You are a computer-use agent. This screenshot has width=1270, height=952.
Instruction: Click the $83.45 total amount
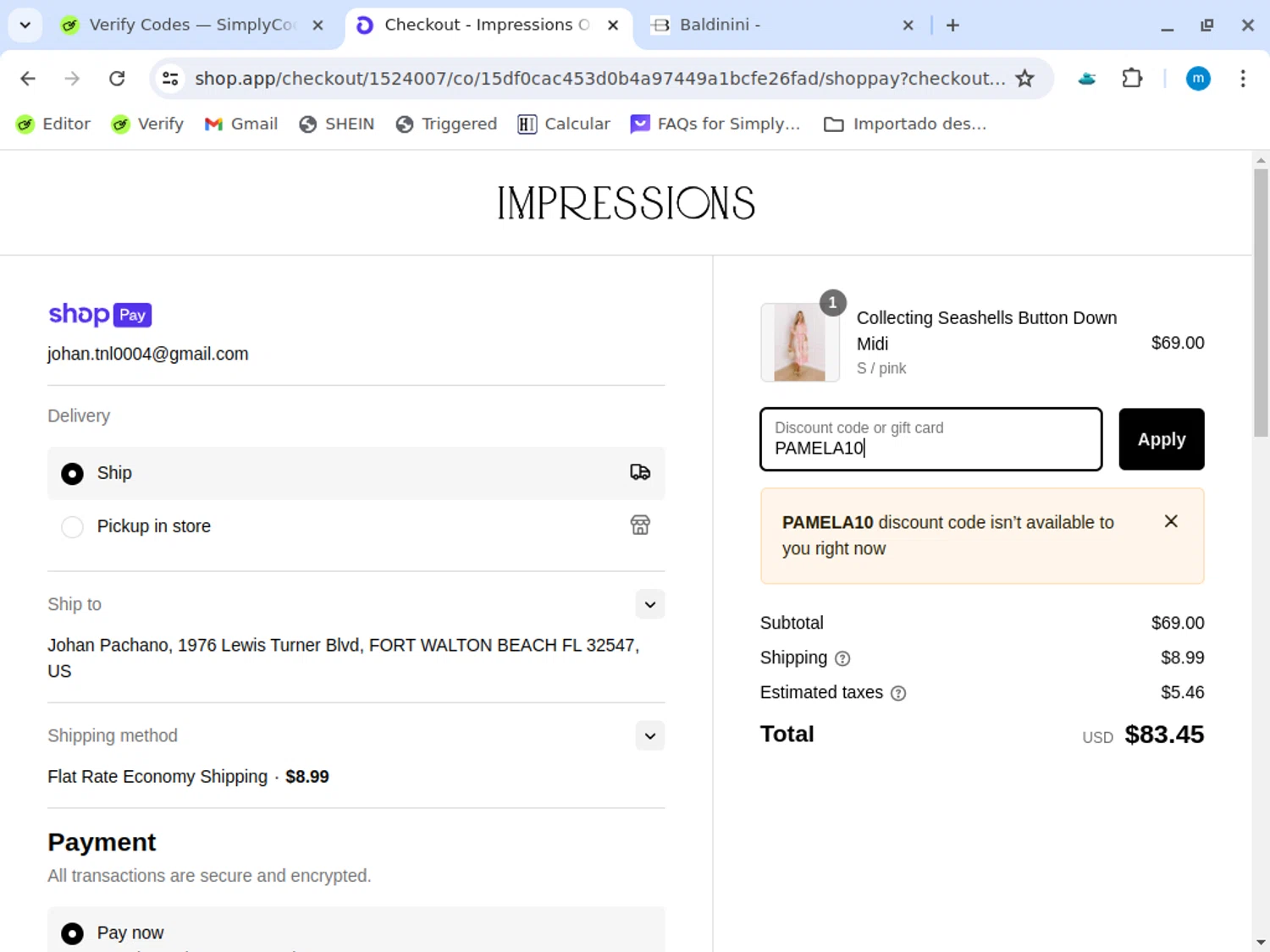[1164, 735]
